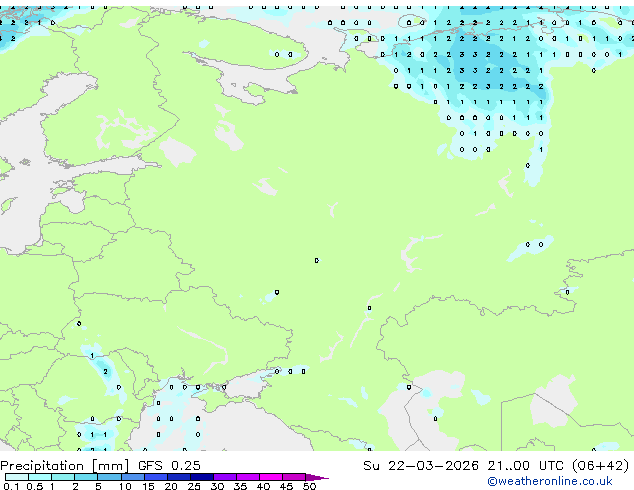Click the '(06+42)' forecast run label
The image size is (634, 490).
pos(601,466)
